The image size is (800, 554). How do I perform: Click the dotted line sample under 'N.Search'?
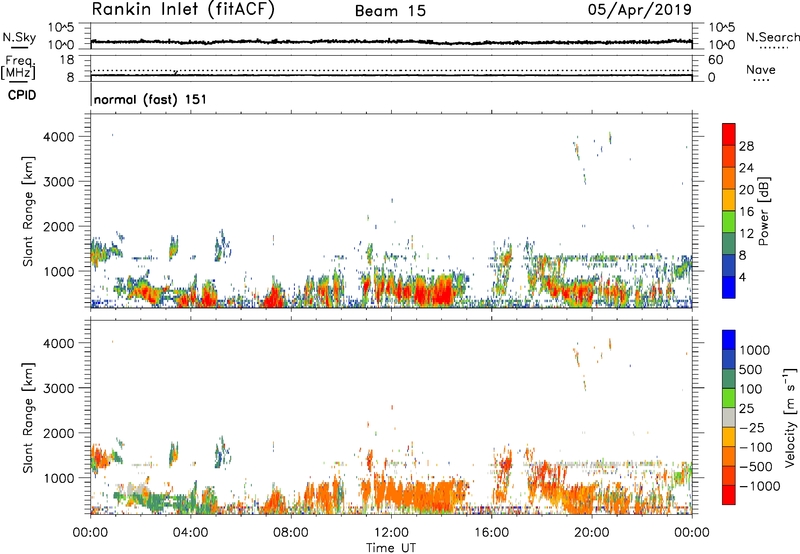774,47
